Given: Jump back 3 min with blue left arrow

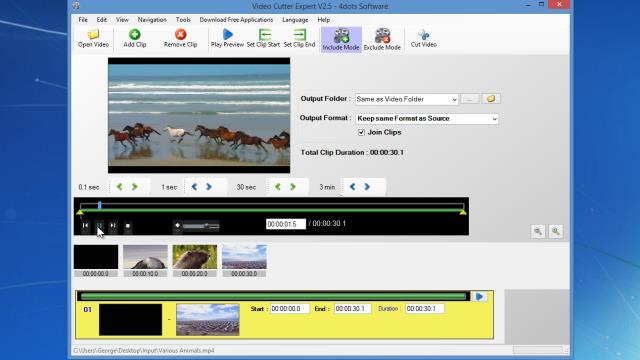Looking at the screenshot, I should 352,187.
